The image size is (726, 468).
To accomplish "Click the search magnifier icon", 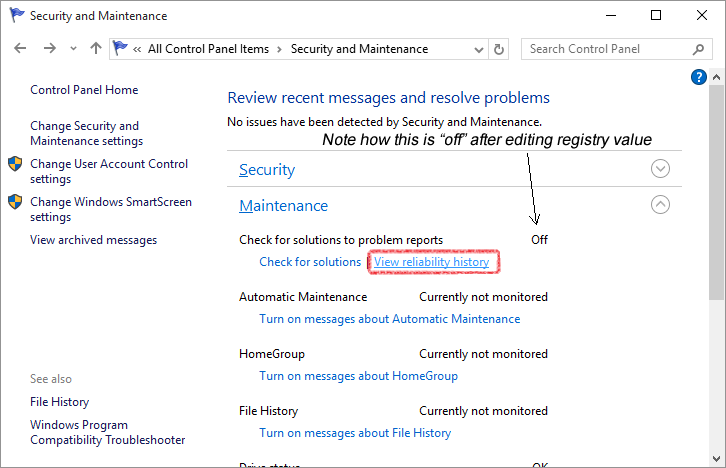I will 698,49.
